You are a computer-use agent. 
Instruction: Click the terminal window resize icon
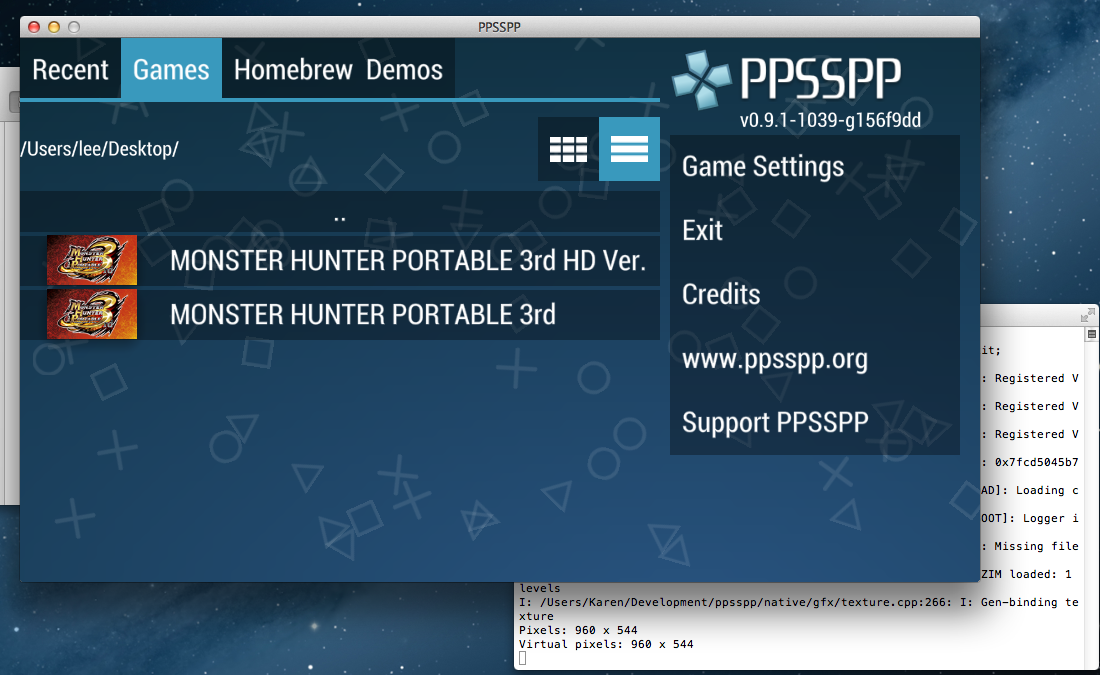(1088, 315)
